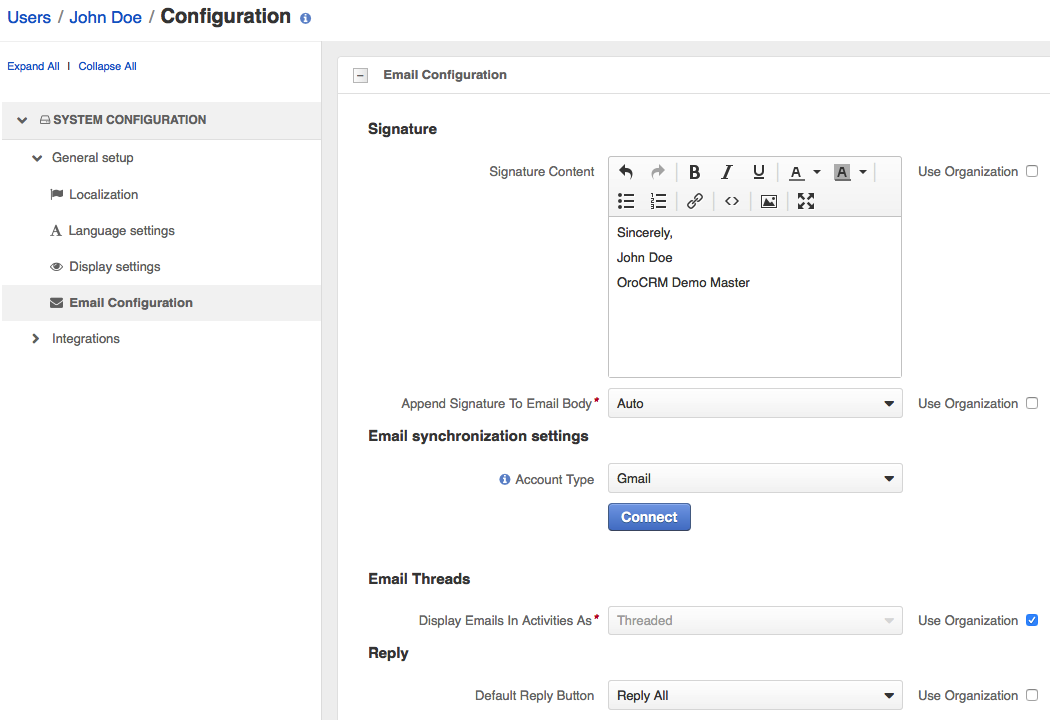Click Collapse All link
The width and height of the screenshot is (1050, 720).
pyautogui.click(x=107, y=66)
